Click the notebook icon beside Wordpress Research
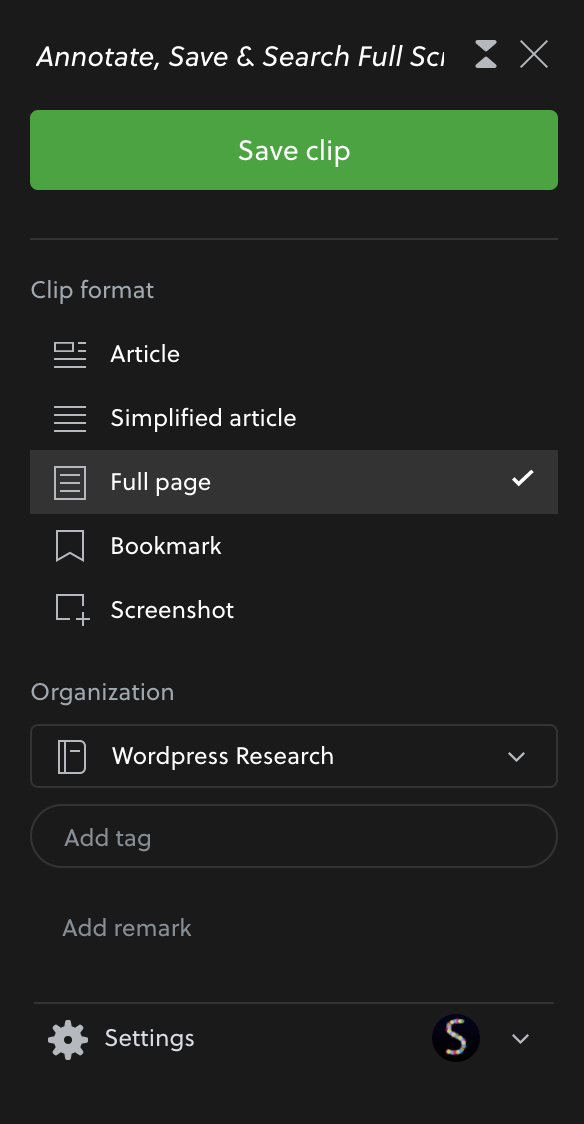 tap(72, 757)
